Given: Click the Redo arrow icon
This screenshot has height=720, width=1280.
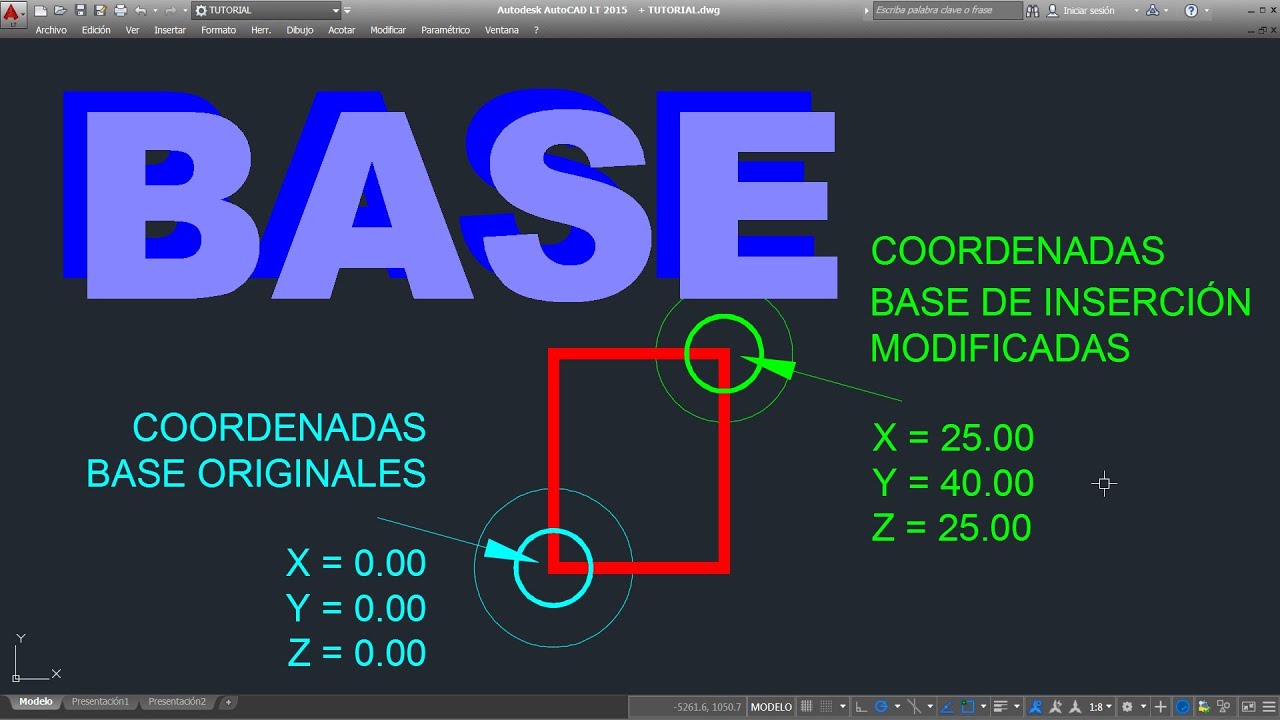Looking at the screenshot, I should click(169, 10).
